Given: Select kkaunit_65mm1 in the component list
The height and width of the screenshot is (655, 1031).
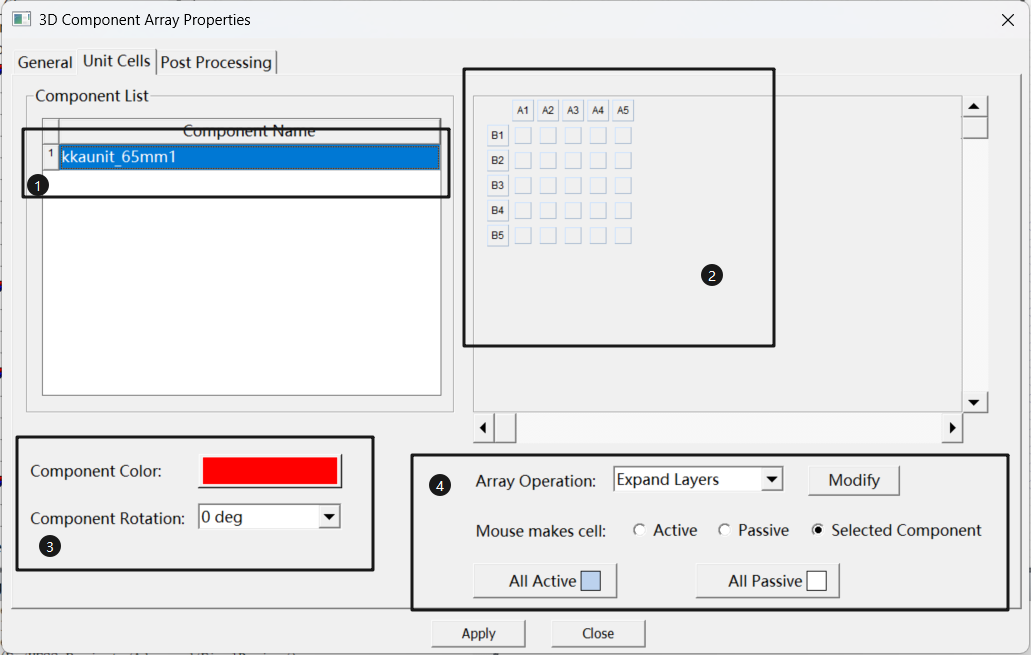Looking at the screenshot, I should [248, 157].
